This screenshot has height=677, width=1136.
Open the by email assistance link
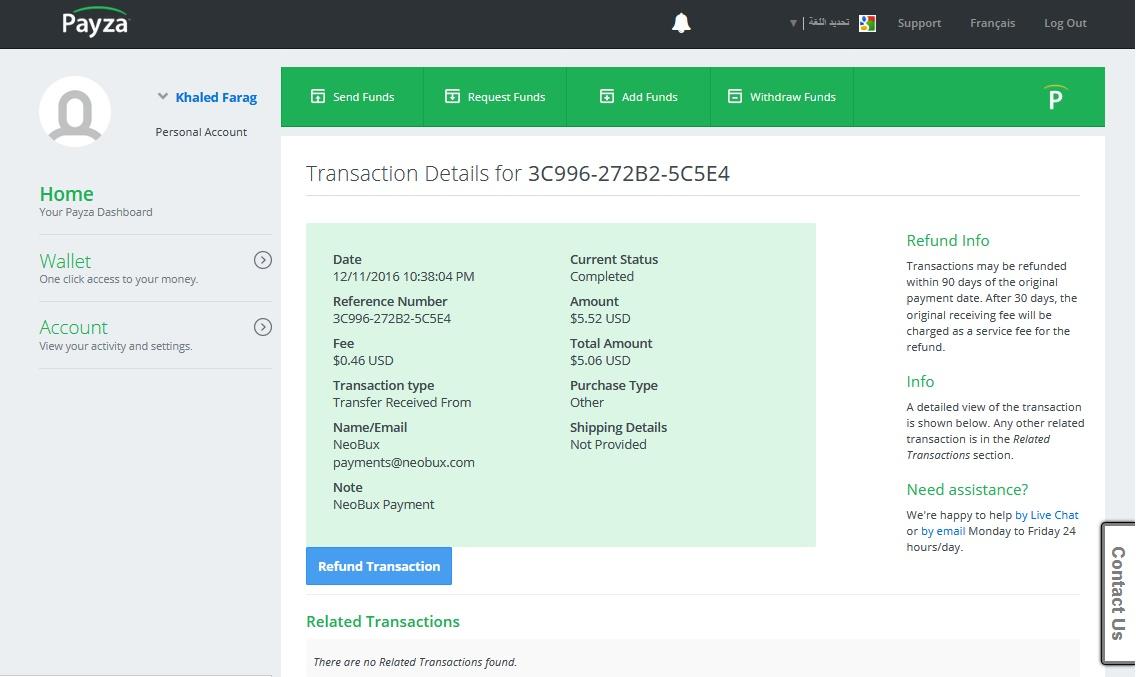coord(943,531)
